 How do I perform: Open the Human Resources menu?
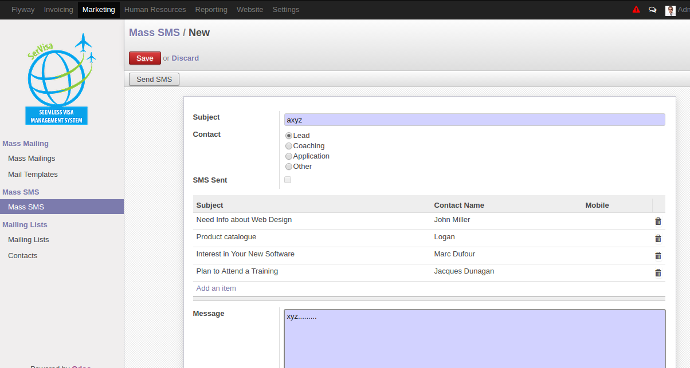click(x=155, y=9)
